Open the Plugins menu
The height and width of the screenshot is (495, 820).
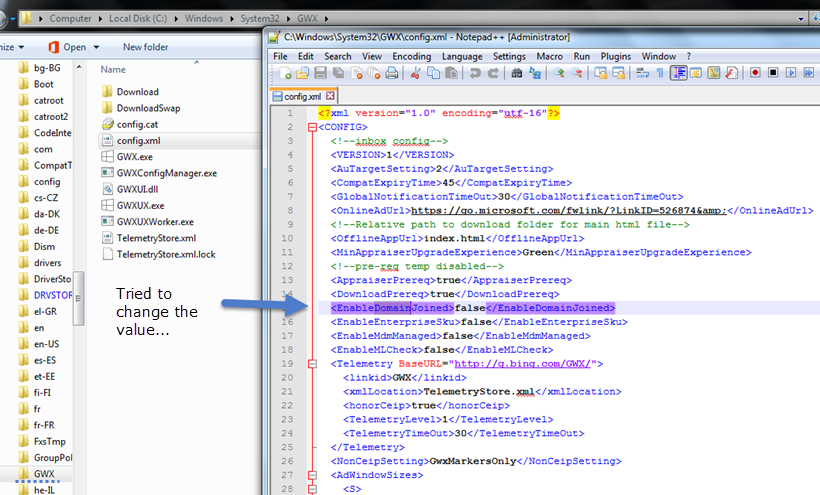616,56
